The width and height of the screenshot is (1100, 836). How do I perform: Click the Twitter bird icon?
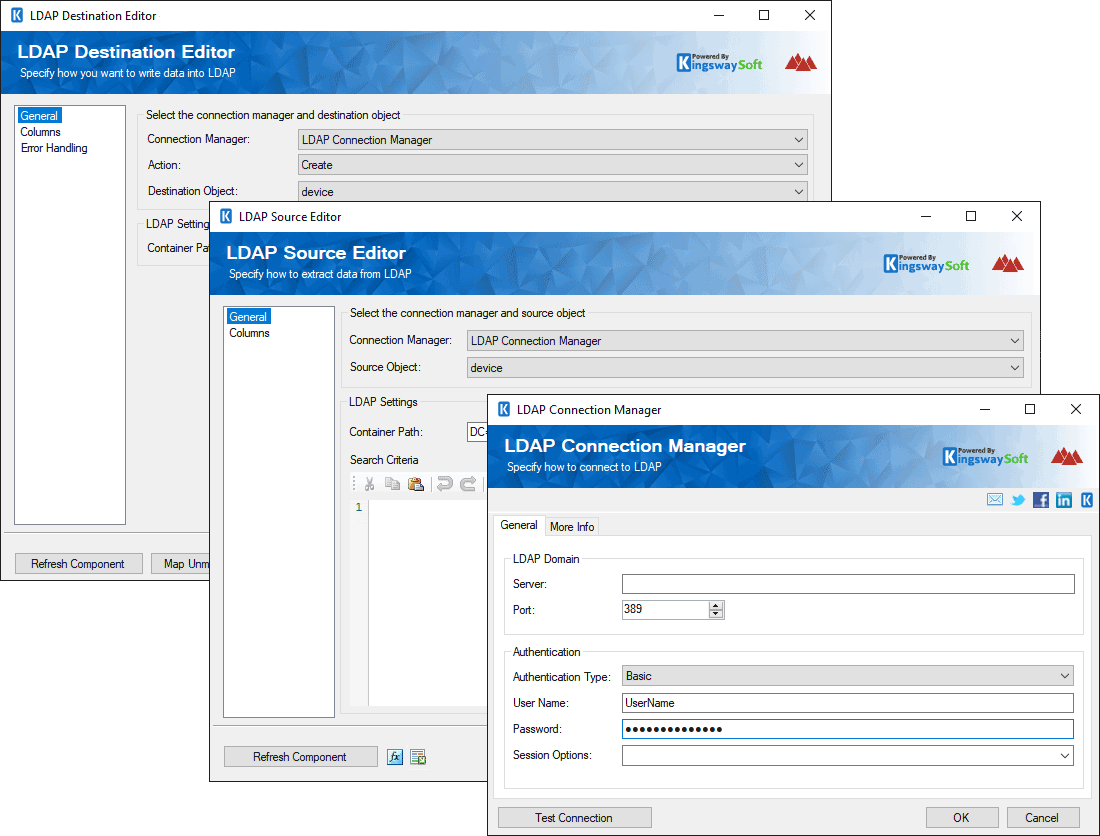1017,499
